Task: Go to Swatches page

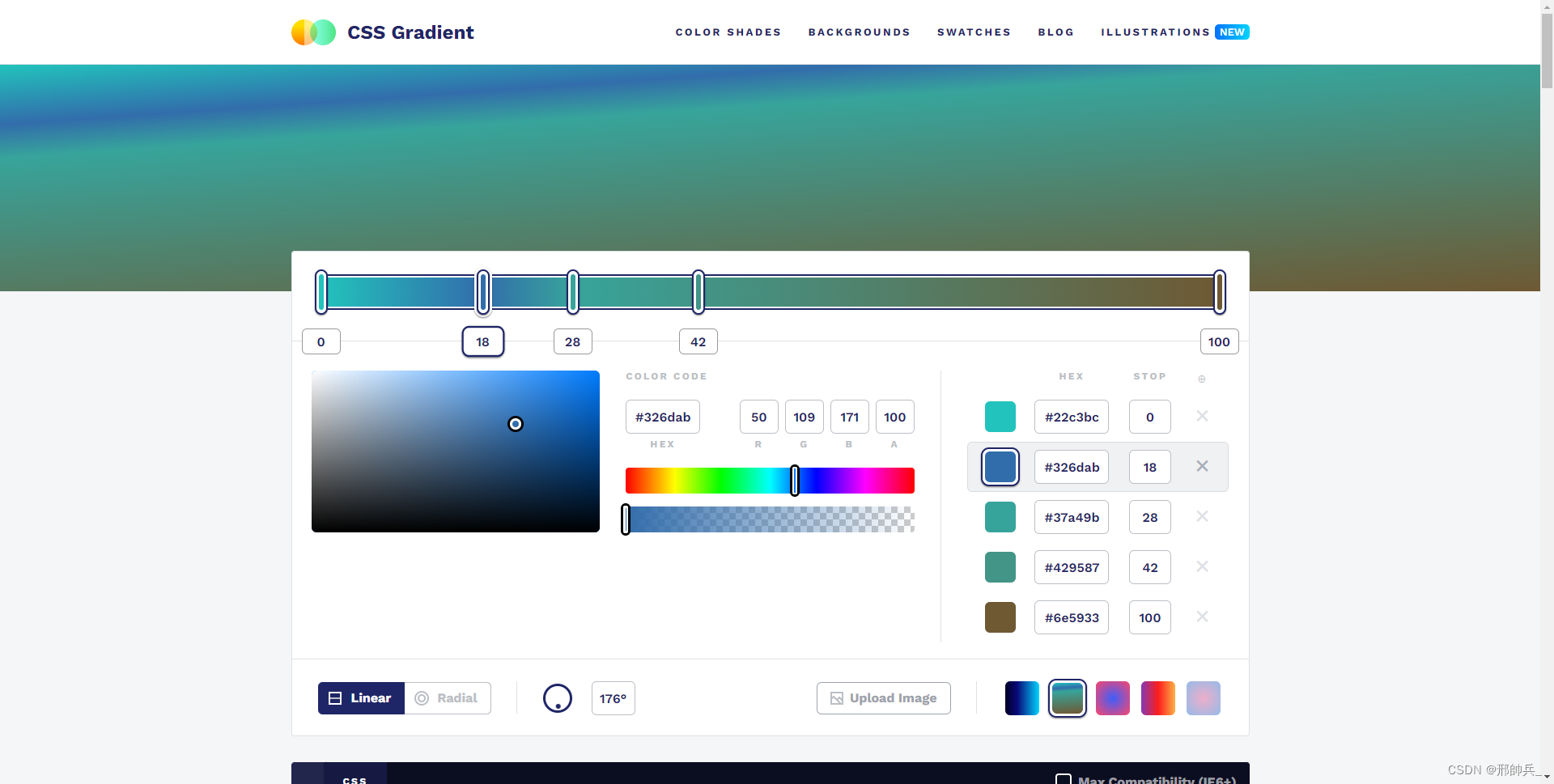Action: click(x=974, y=32)
